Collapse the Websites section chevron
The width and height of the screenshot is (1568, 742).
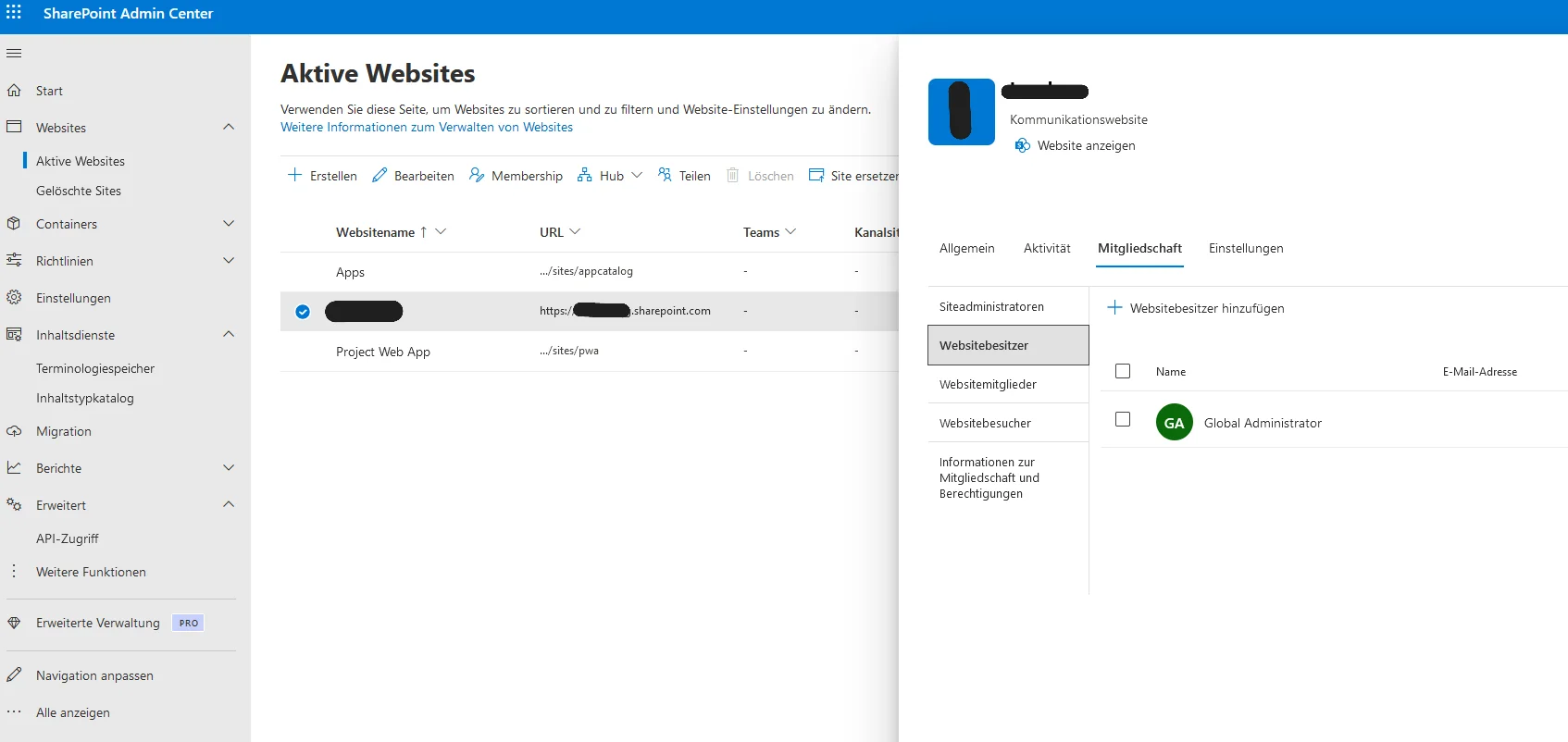coord(229,127)
